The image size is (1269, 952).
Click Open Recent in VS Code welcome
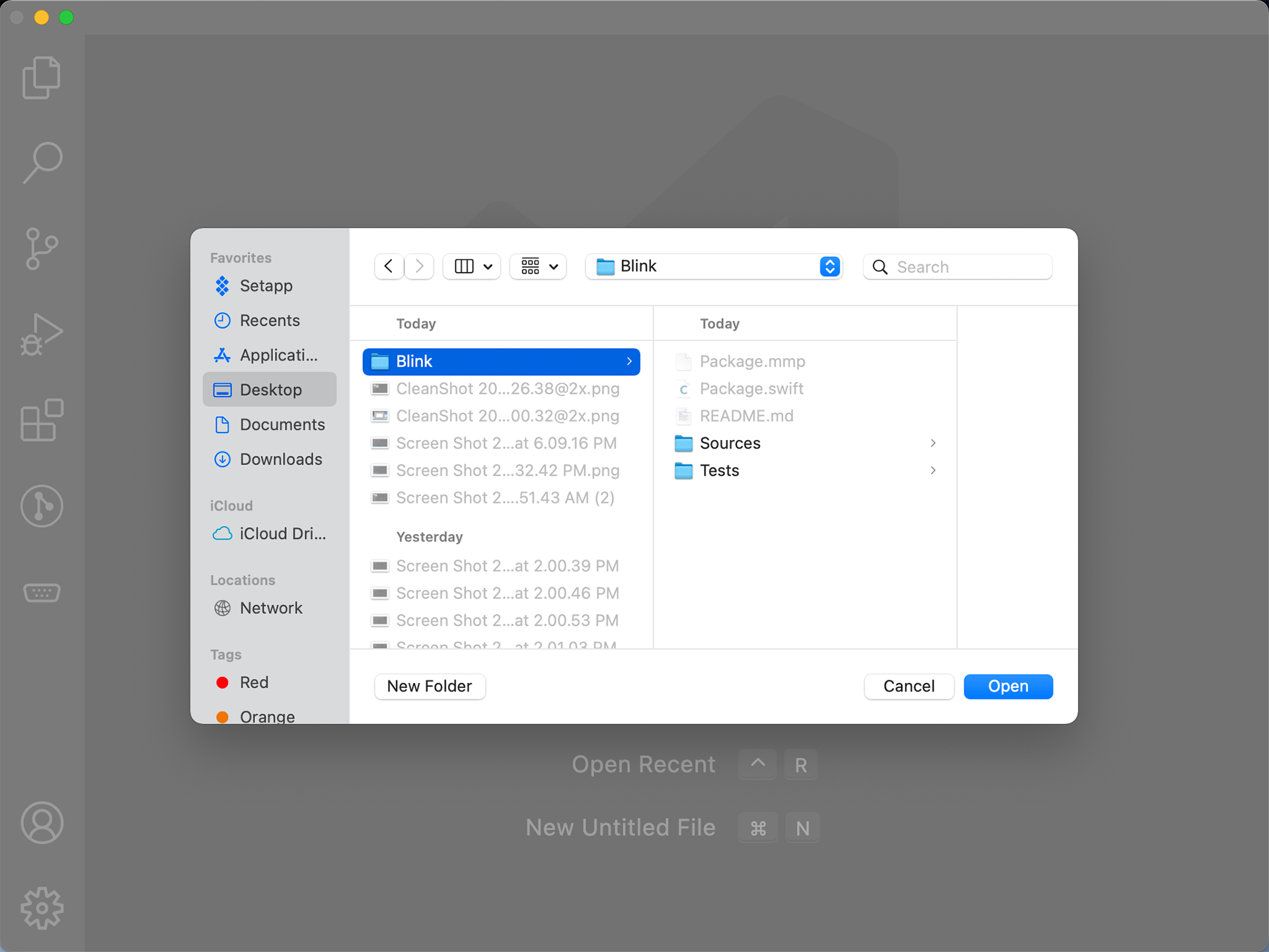click(x=643, y=764)
